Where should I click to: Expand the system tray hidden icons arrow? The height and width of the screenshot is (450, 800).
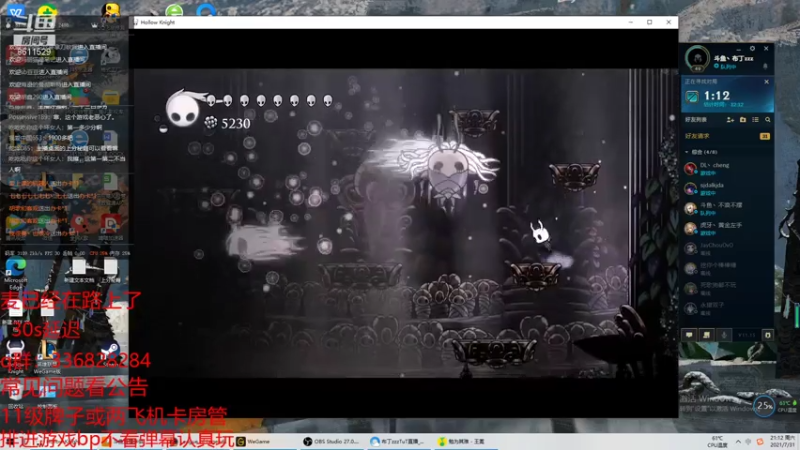738,441
